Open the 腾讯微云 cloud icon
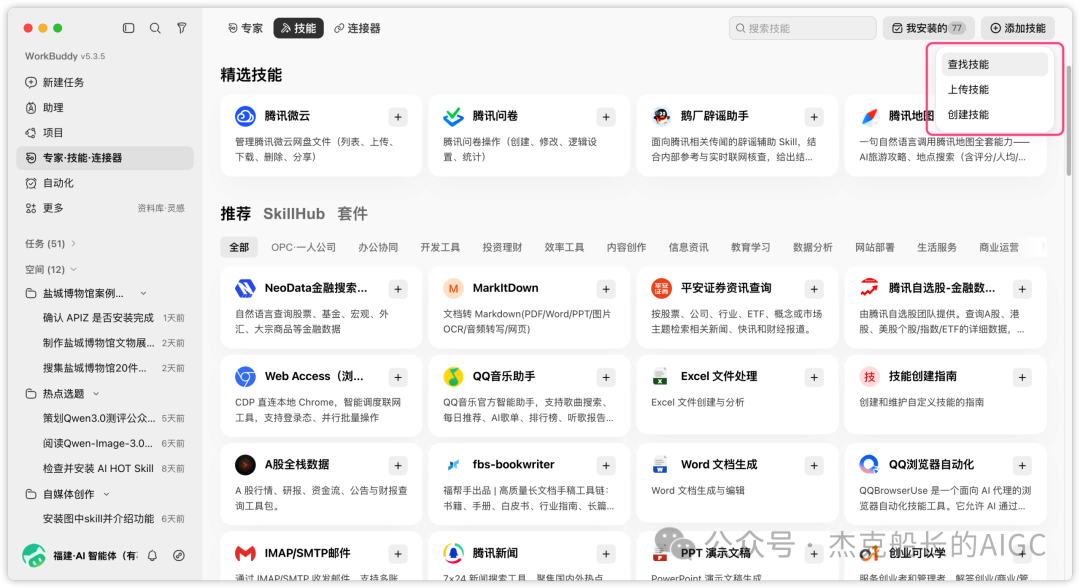Image resolution: width=1080 pixels, height=588 pixels. coord(245,116)
